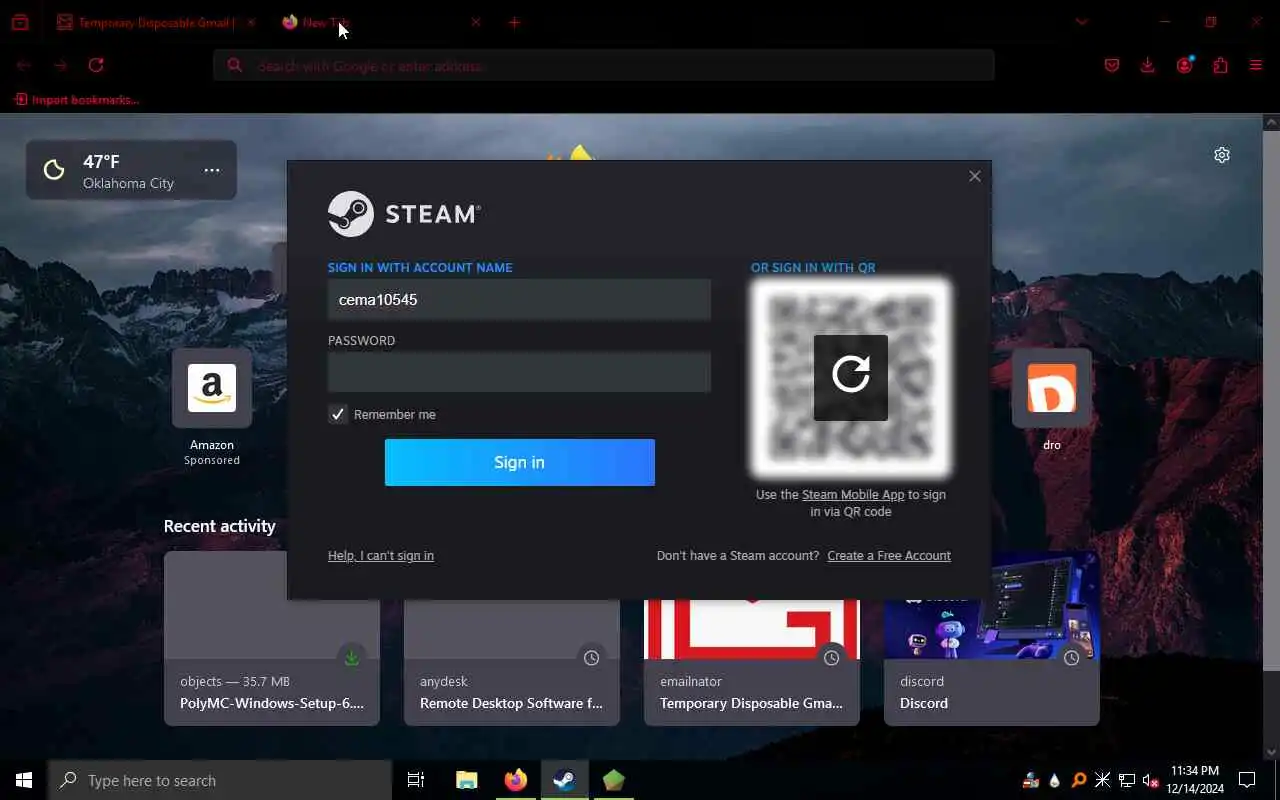Image resolution: width=1280 pixels, height=800 pixels.
Task: Click the taskbar clock showing 11:34 PM
Action: click(x=1193, y=780)
